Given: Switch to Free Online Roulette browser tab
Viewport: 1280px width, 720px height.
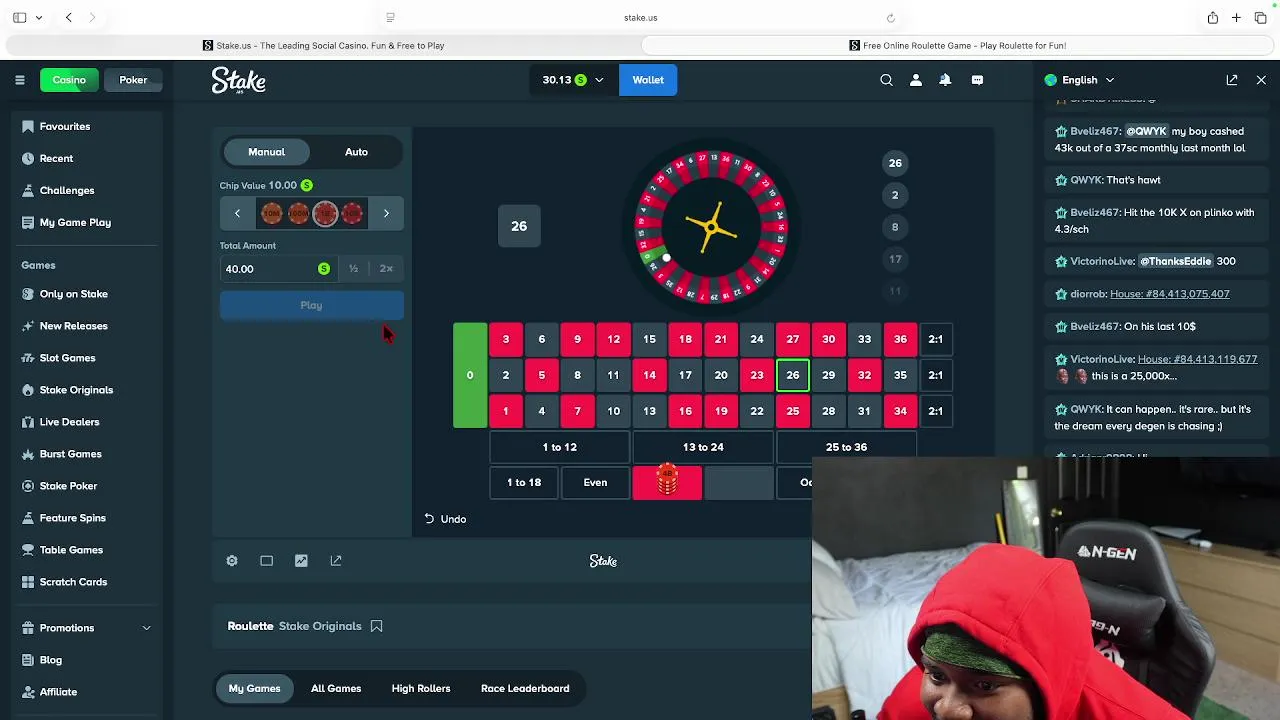Looking at the screenshot, I should coord(957,45).
